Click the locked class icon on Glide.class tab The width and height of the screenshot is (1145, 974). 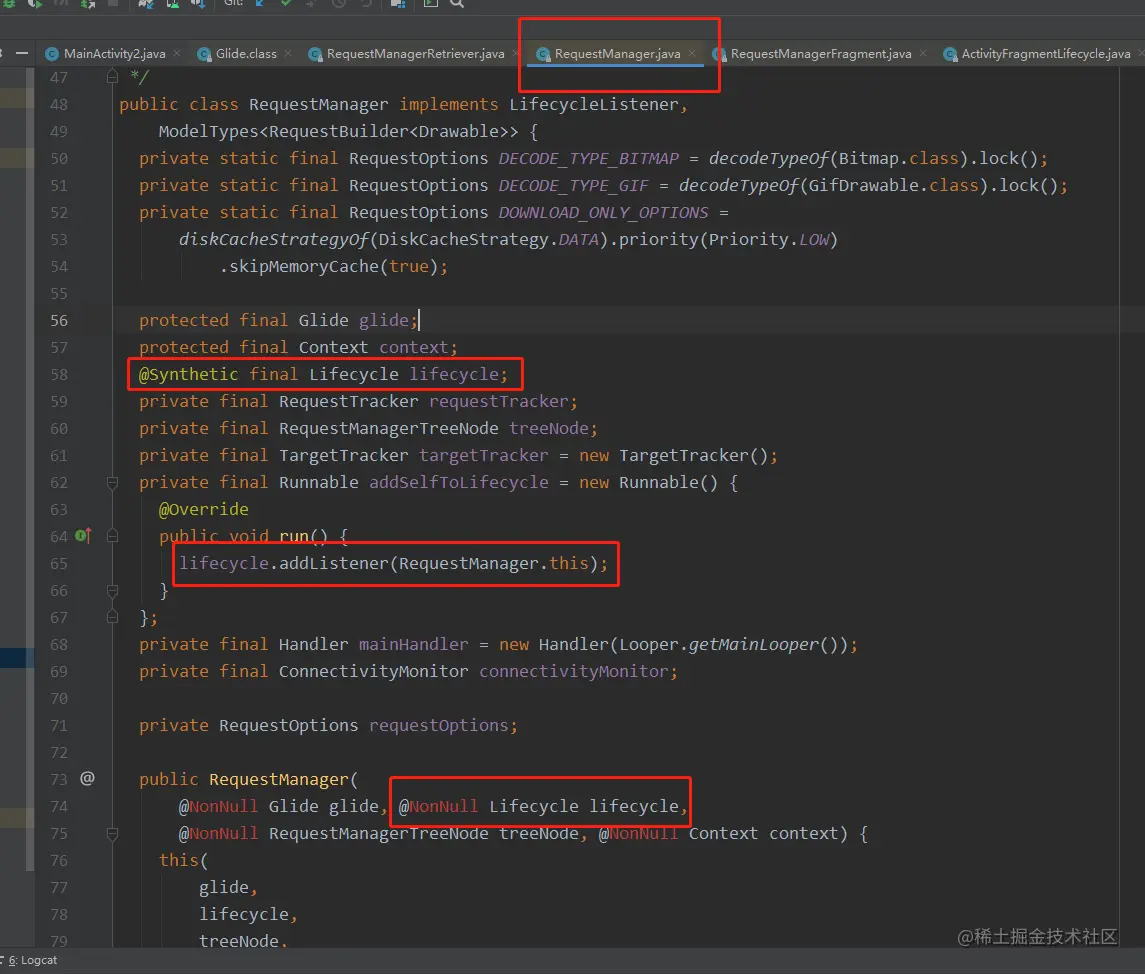(204, 54)
